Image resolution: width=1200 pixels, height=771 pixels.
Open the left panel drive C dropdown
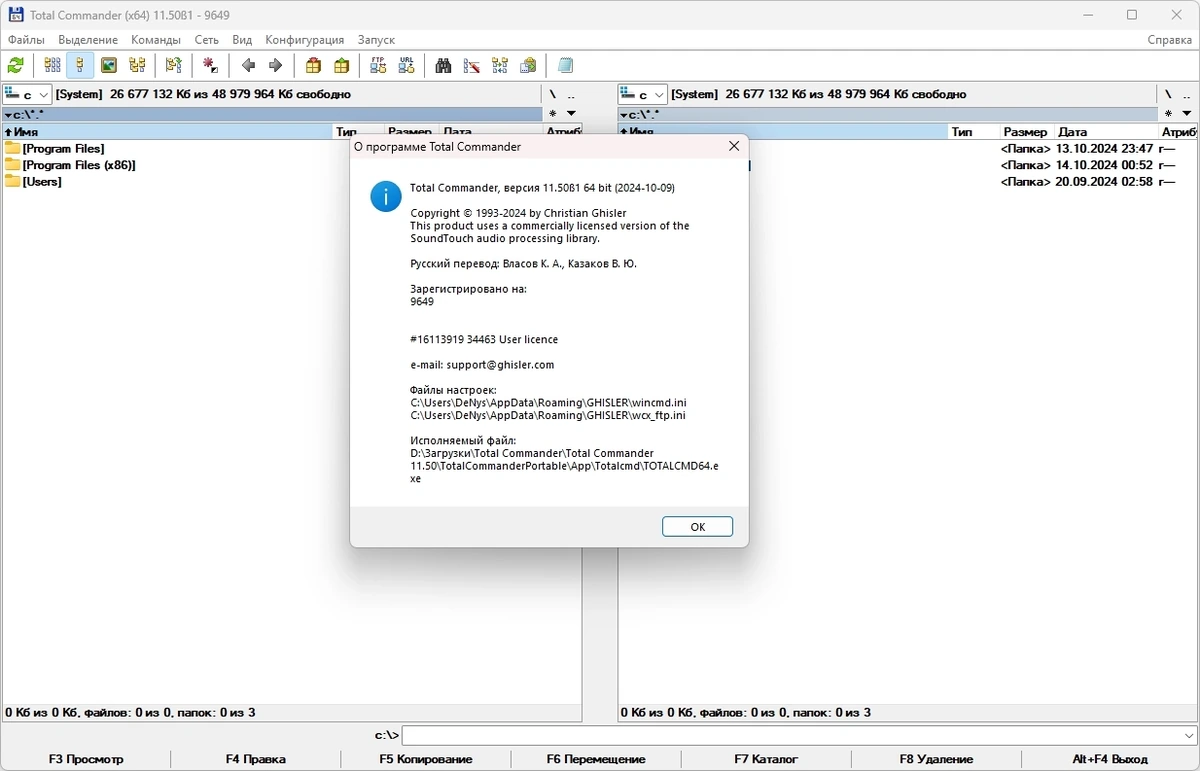27,94
